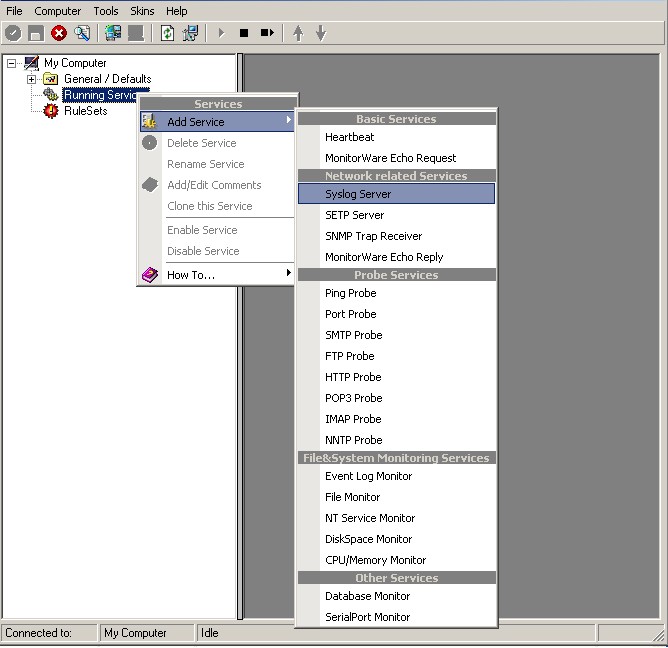This screenshot has height=648, width=668.
Task: Click the Add Service menu icon
Action: click(149, 121)
